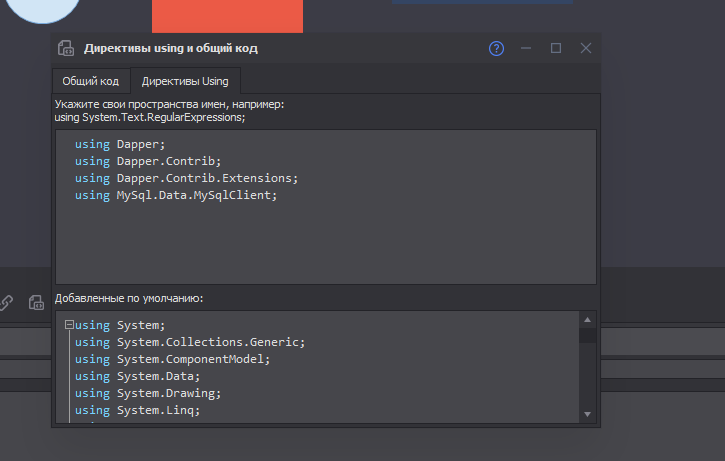Click the help question mark icon
Viewport: 725px width, 461px height.
(x=496, y=48)
